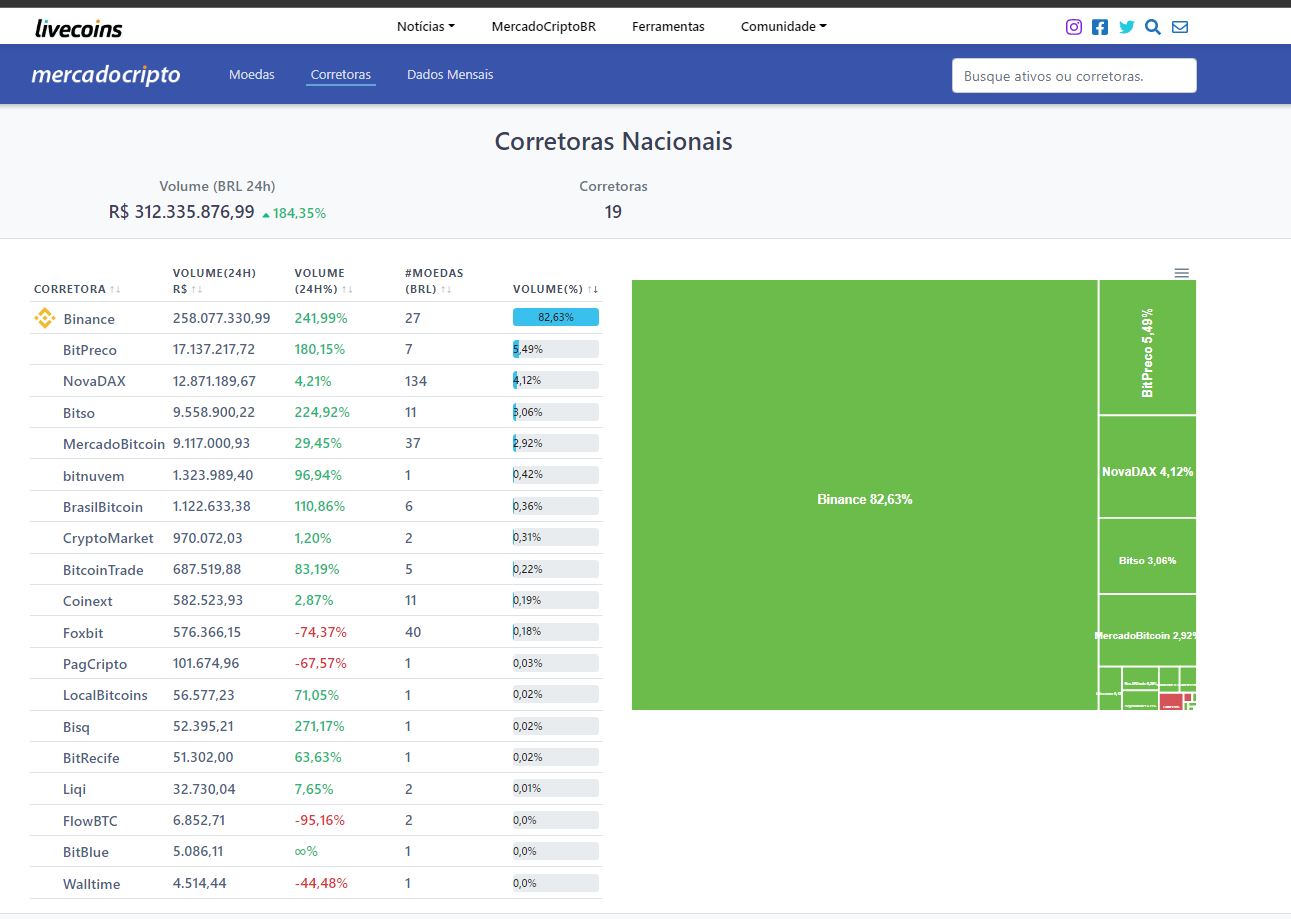Open the NovaDAX exchange link
1291x919 pixels.
tap(94, 381)
